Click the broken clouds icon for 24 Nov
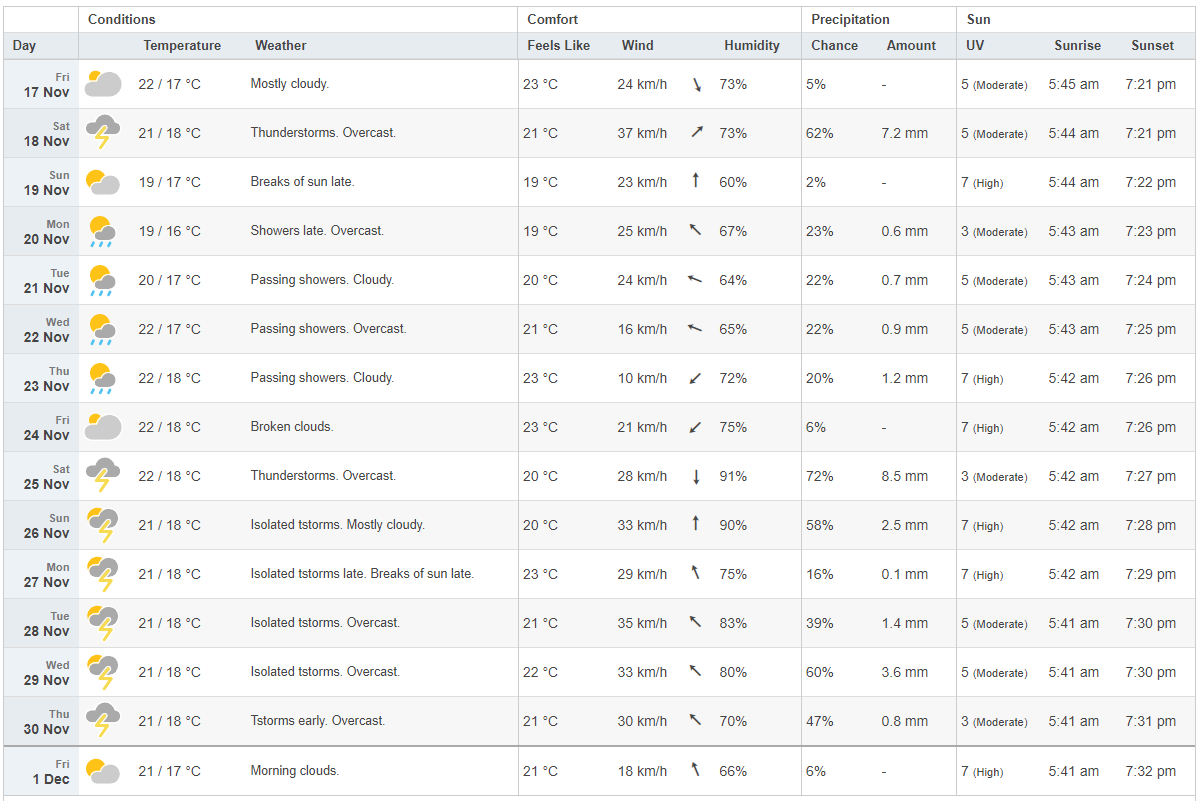Image resolution: width=1202 pixels, height=801 pixels. [x=102, y=427]
